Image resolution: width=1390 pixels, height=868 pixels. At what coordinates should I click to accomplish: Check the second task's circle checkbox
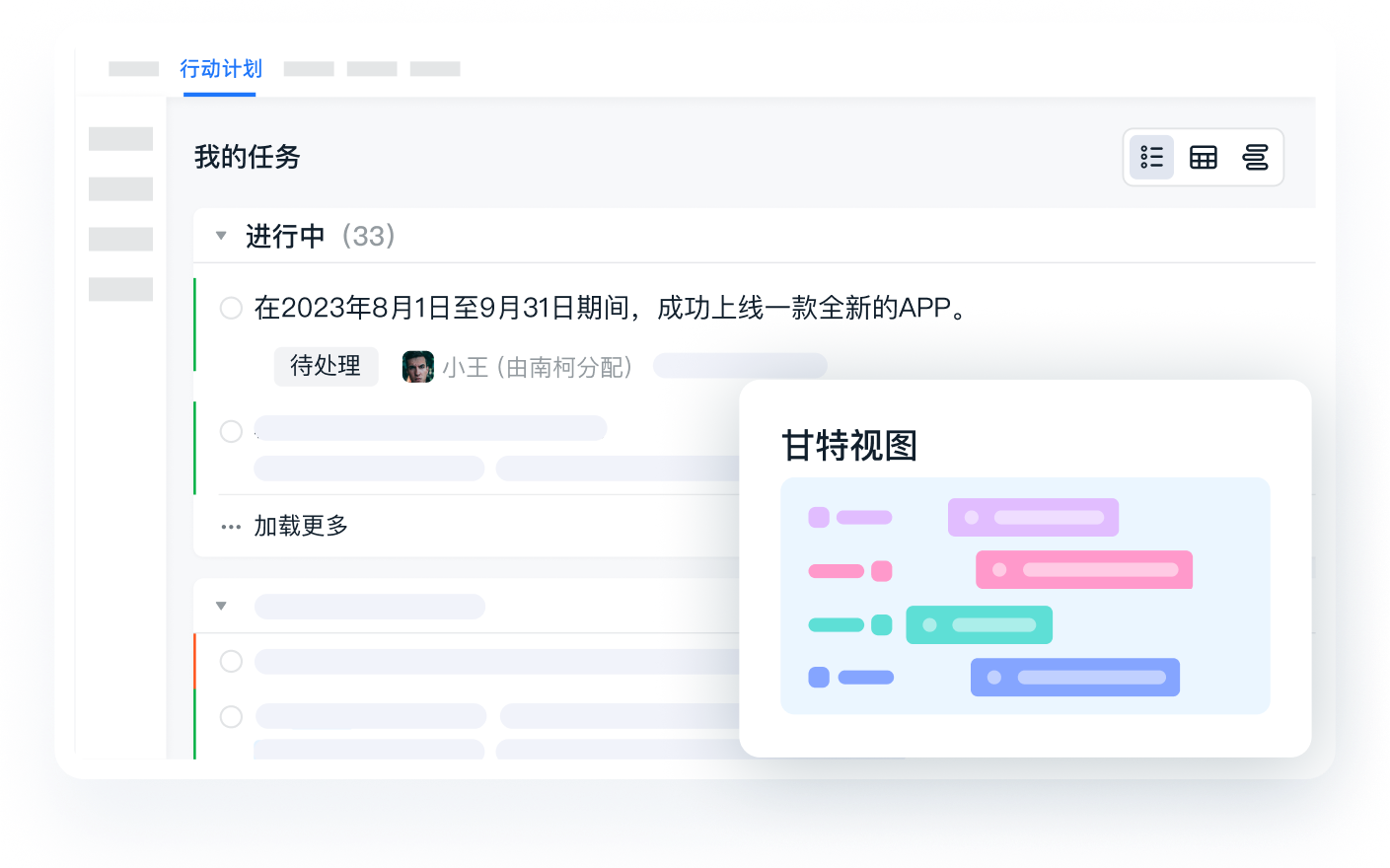point(231,431)
